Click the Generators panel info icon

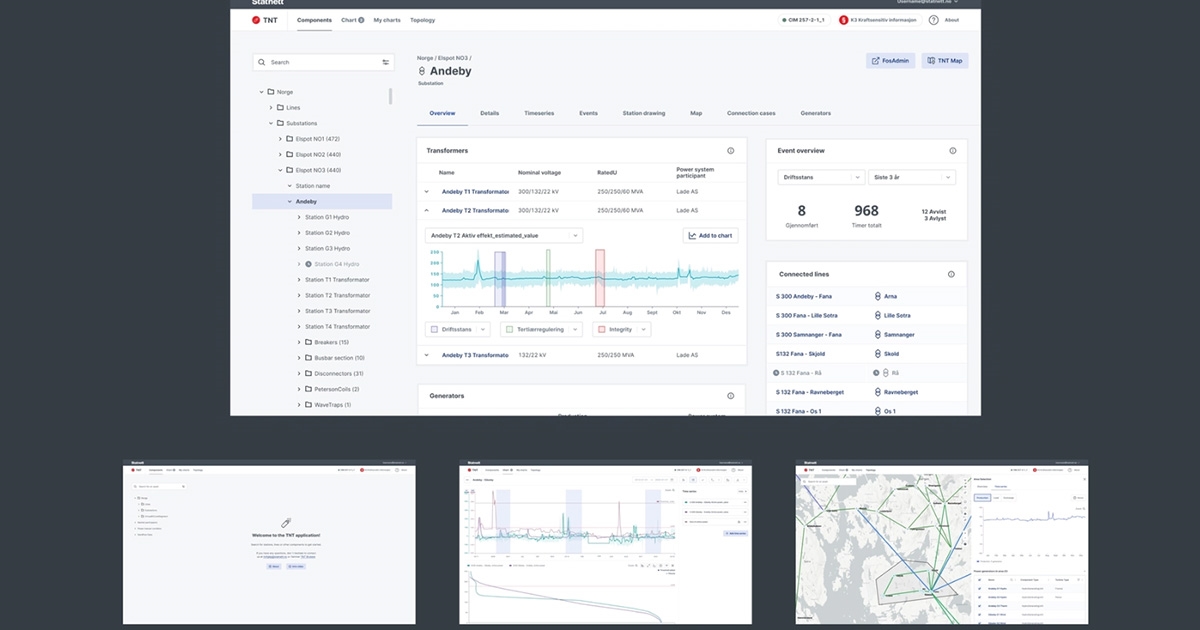tap(731, 396)
